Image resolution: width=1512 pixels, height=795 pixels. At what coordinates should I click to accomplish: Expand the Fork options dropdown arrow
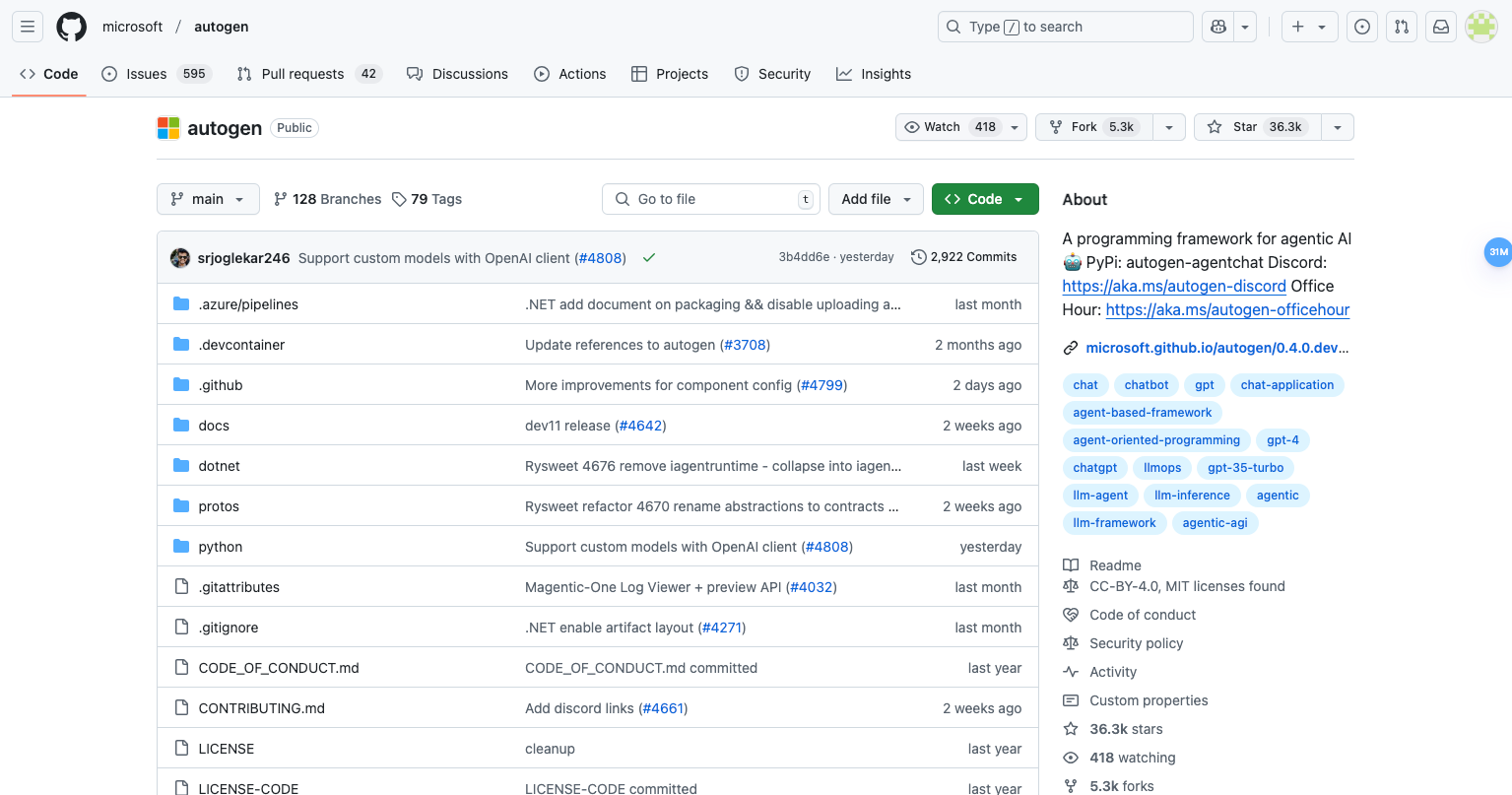[x=1169, y=127]
